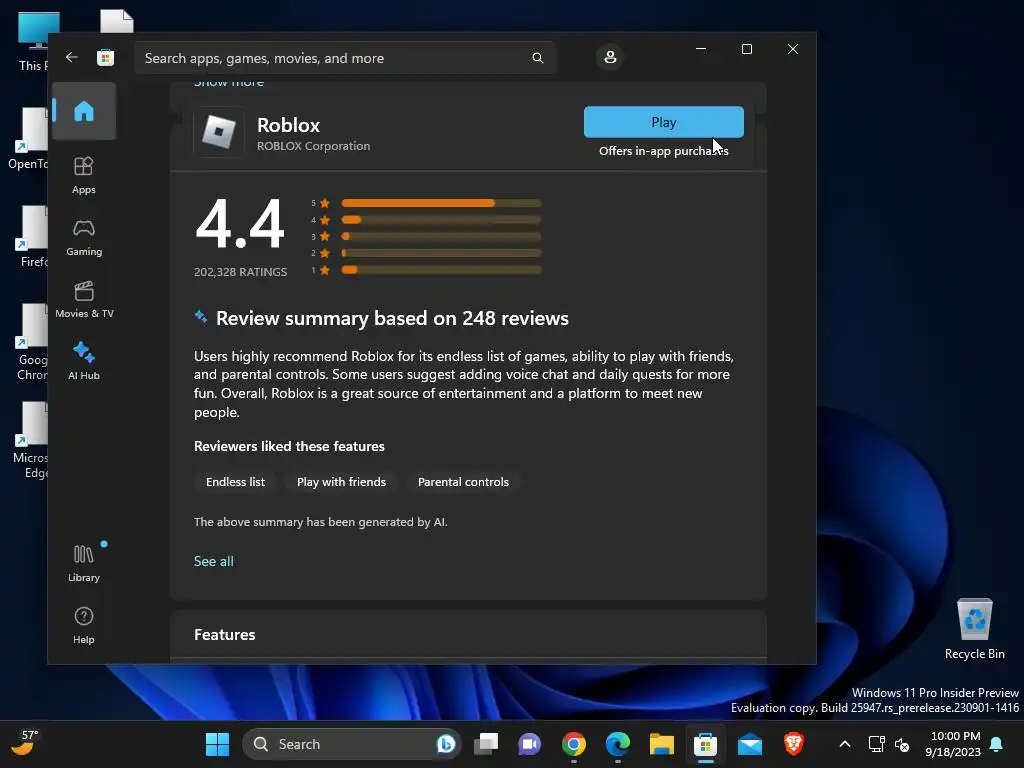Open Task View on the taskbar

(486, 744)
